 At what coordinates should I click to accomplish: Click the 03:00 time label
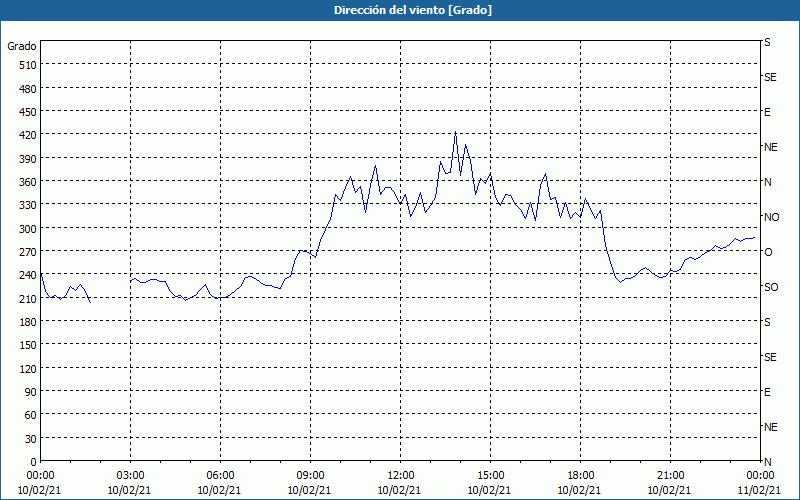point(131,476)
